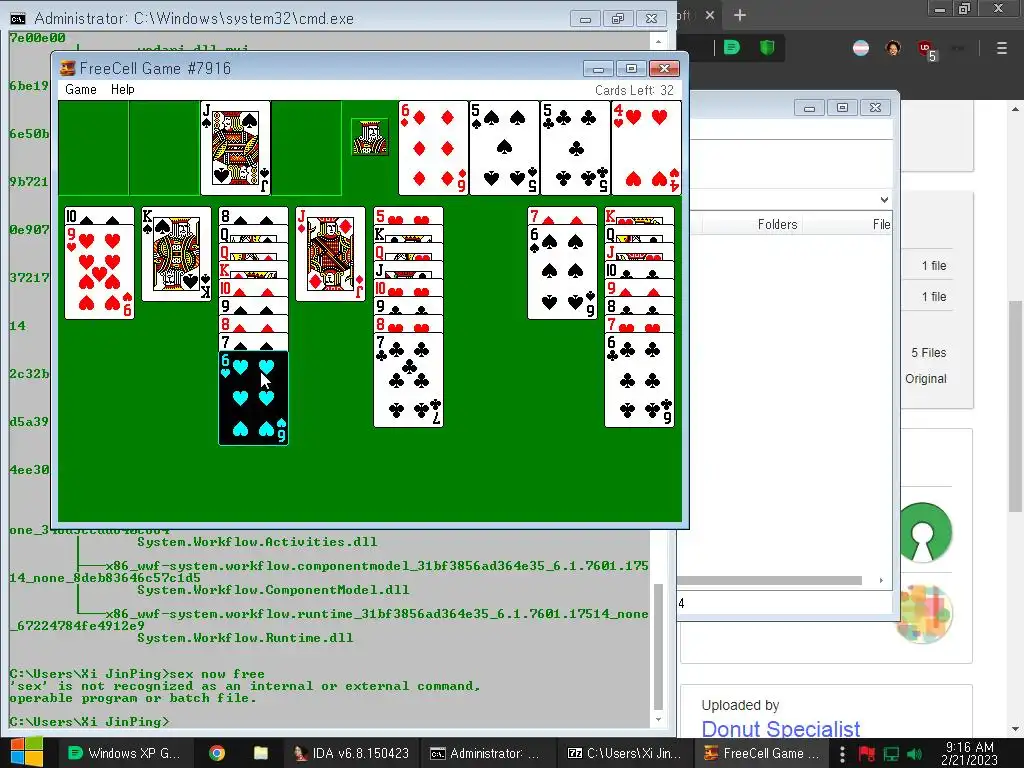Click the network monitor tray icon
The height and width of the screenshot is (768, 1024).
(x=891, y=754)
